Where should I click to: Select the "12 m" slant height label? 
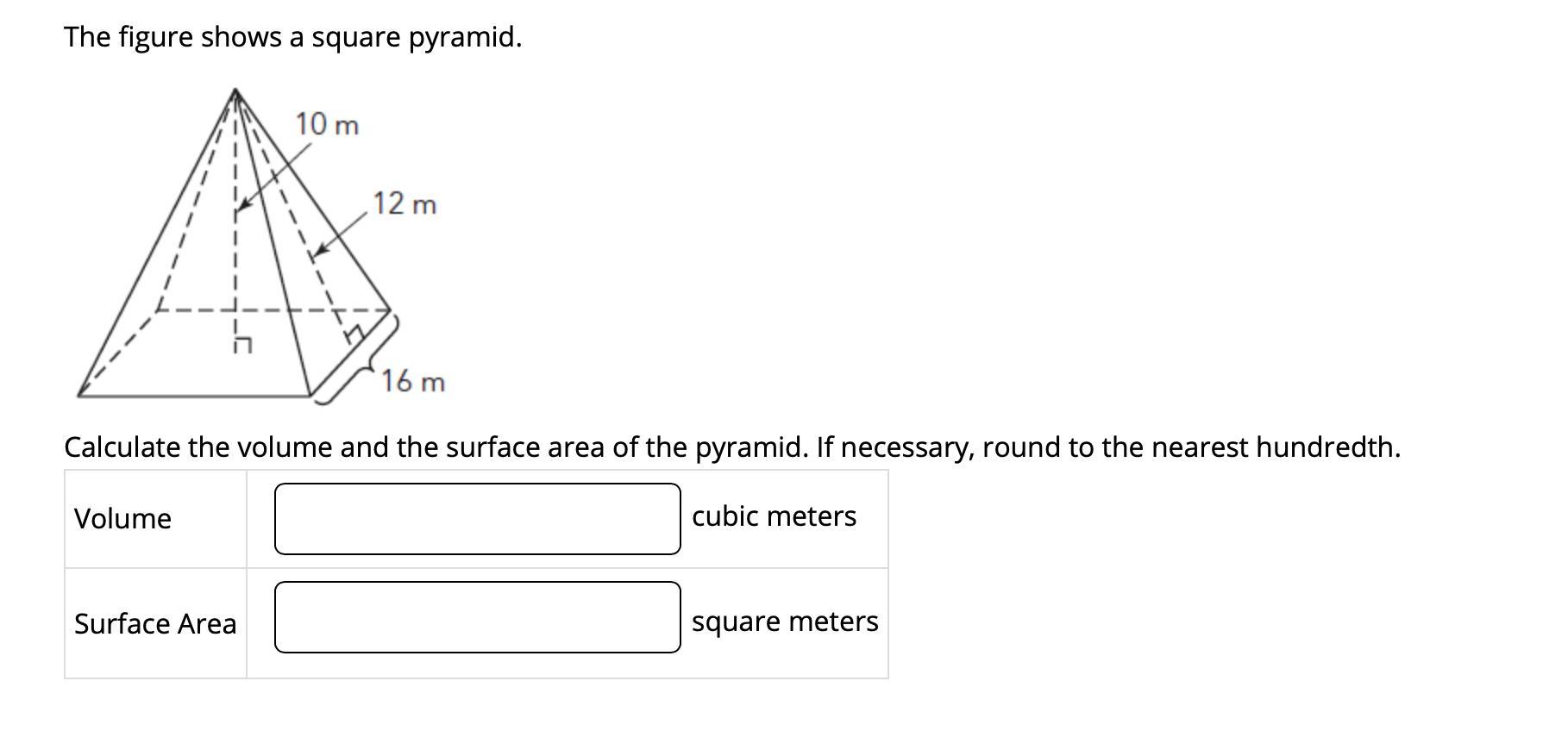[405, 204]
